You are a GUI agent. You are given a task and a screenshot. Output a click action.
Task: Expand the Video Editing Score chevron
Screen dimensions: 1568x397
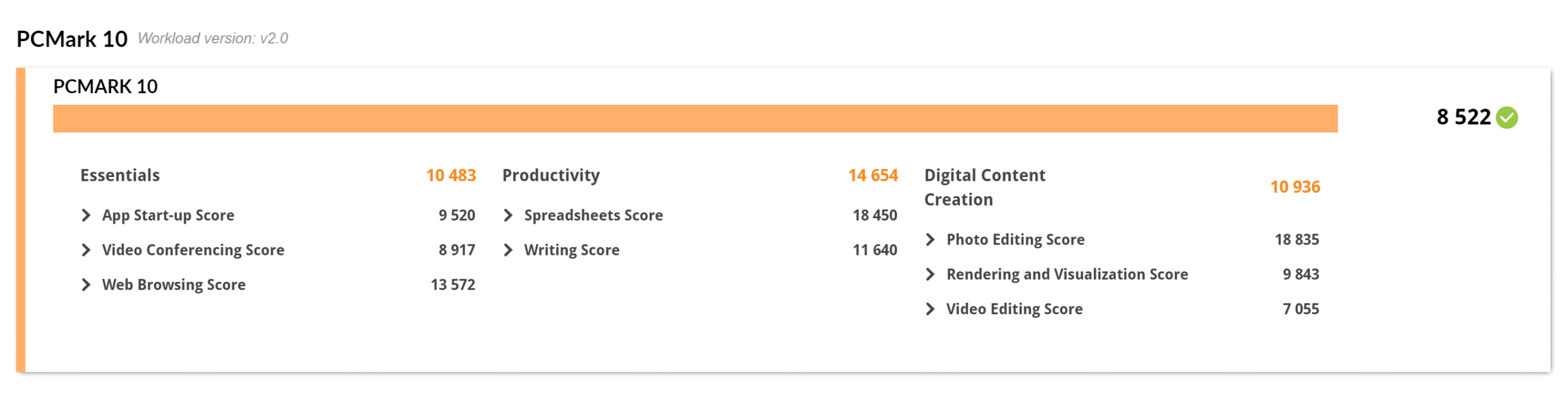930,309
